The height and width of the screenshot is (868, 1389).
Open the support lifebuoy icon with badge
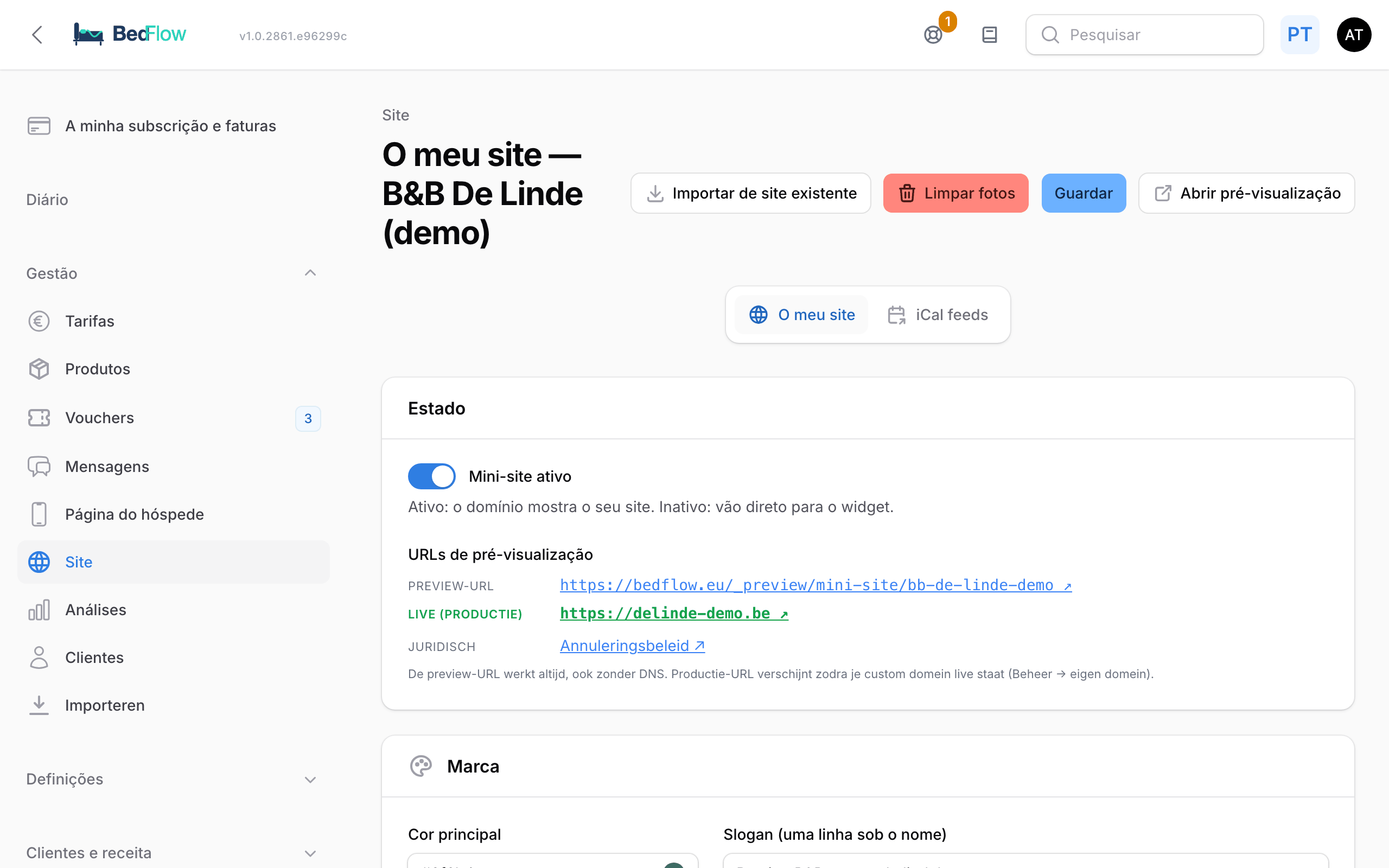pos(933,35)
